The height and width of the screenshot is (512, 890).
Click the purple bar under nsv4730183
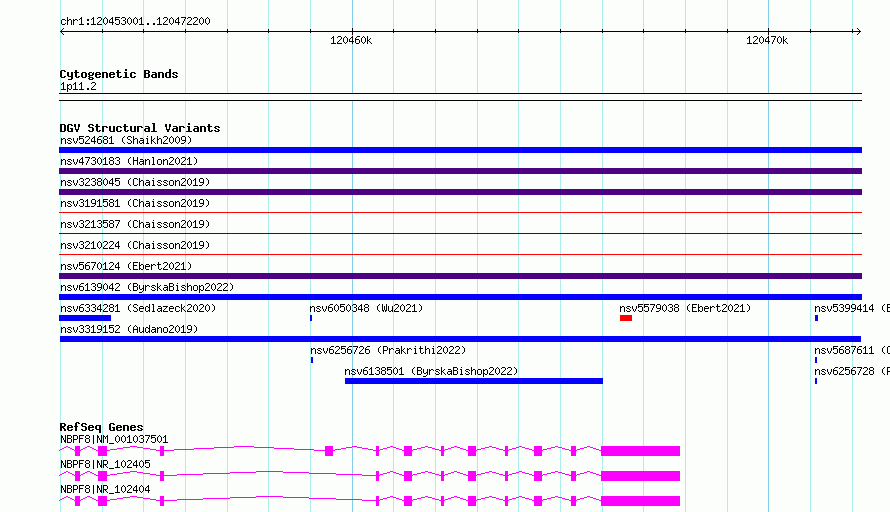tap(460, 171)
